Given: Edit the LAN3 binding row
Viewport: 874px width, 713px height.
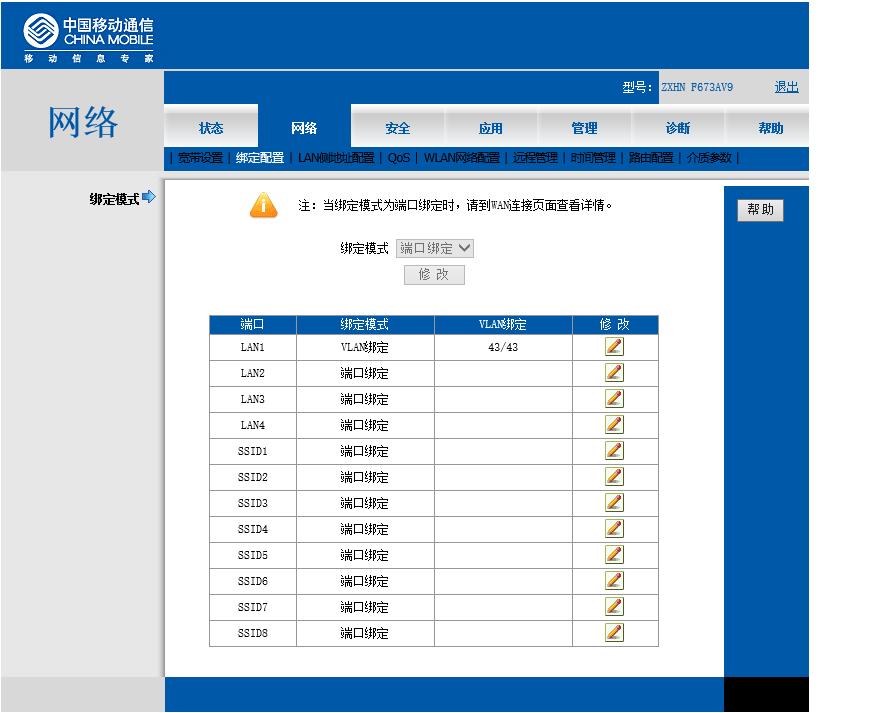Looking at the screenshot, I should pyautogui.click(x=614, y=399).
